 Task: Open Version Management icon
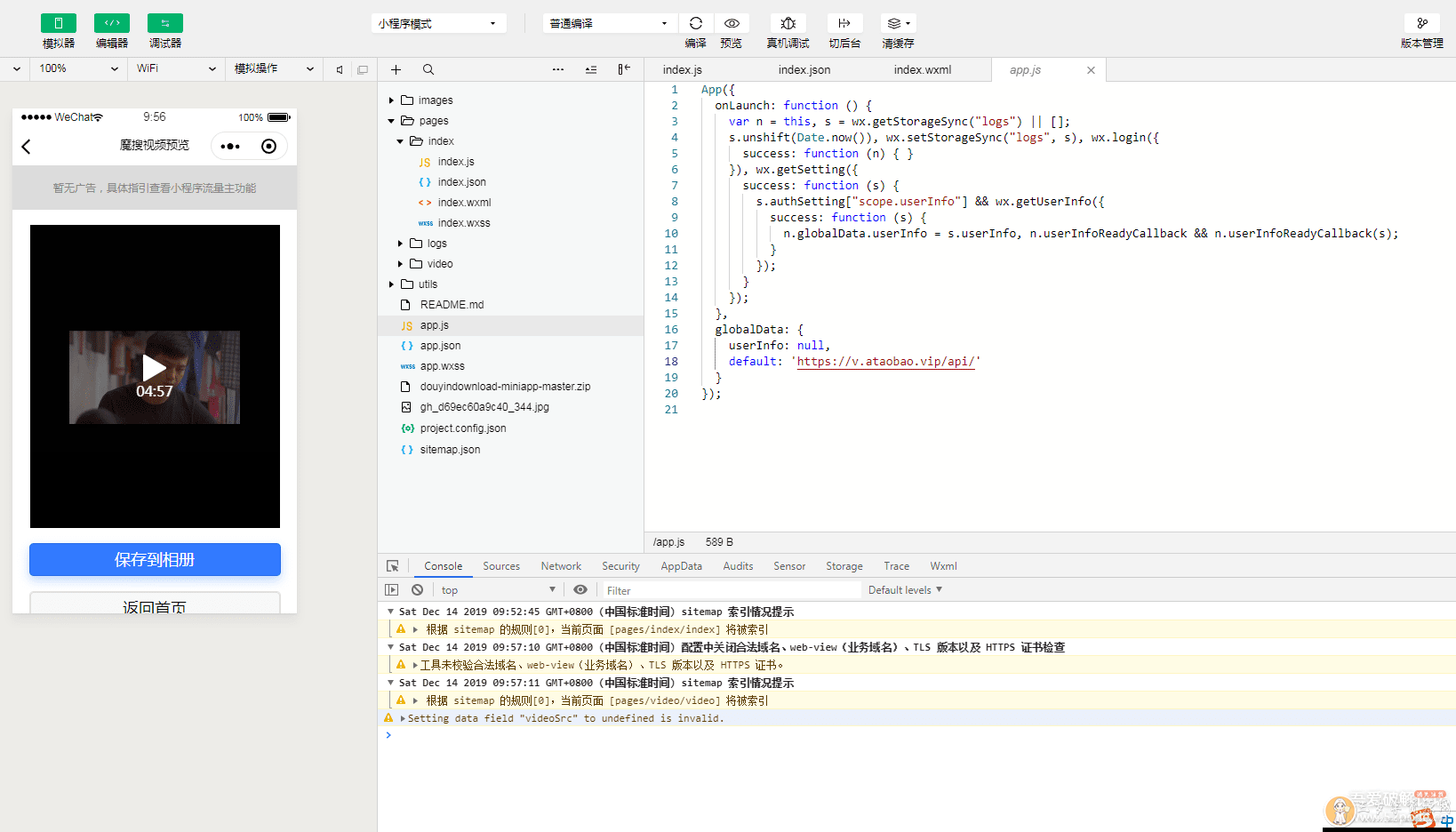coord(1422,23)
